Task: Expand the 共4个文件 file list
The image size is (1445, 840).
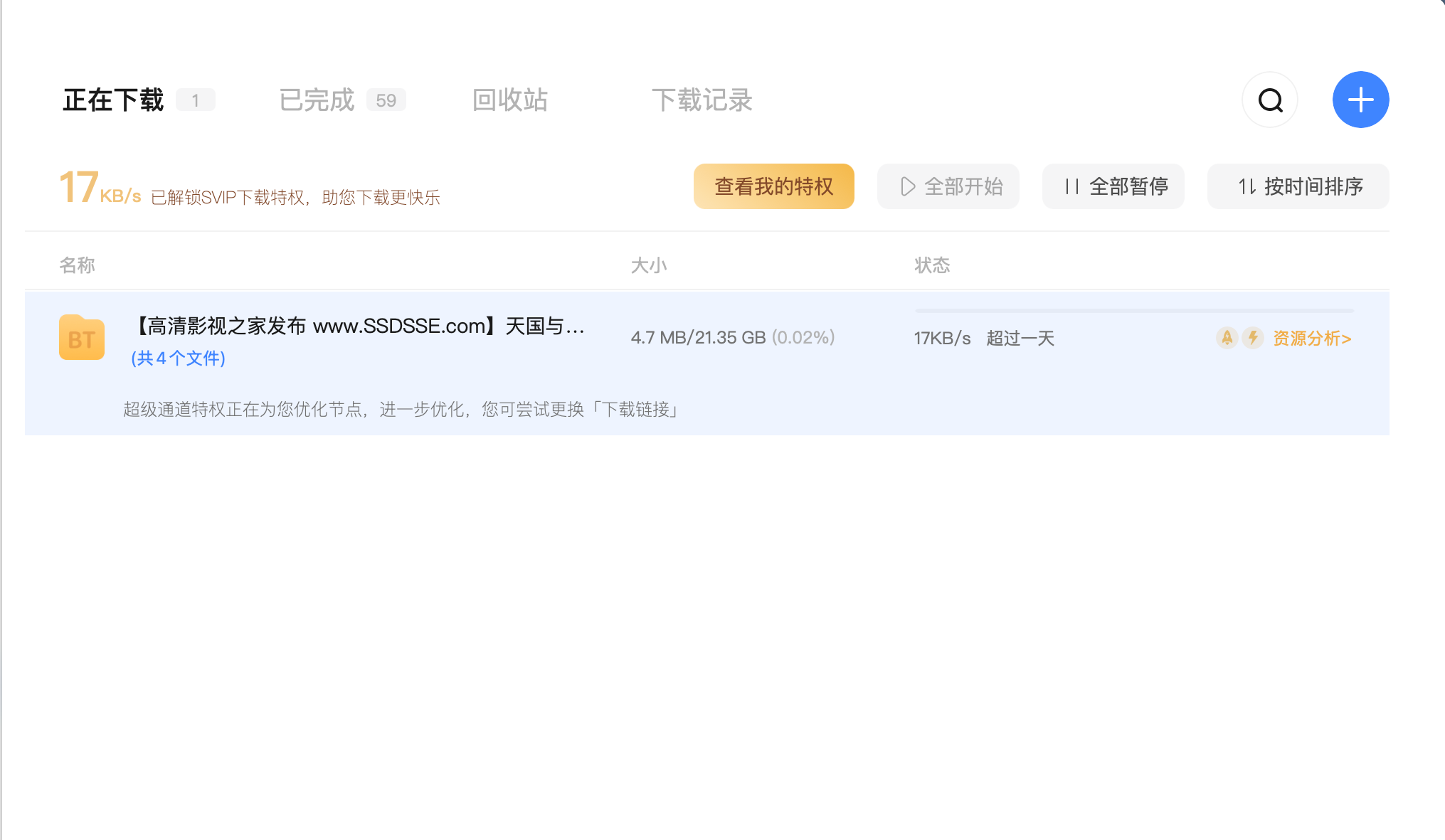Action: tap(178, 358)
